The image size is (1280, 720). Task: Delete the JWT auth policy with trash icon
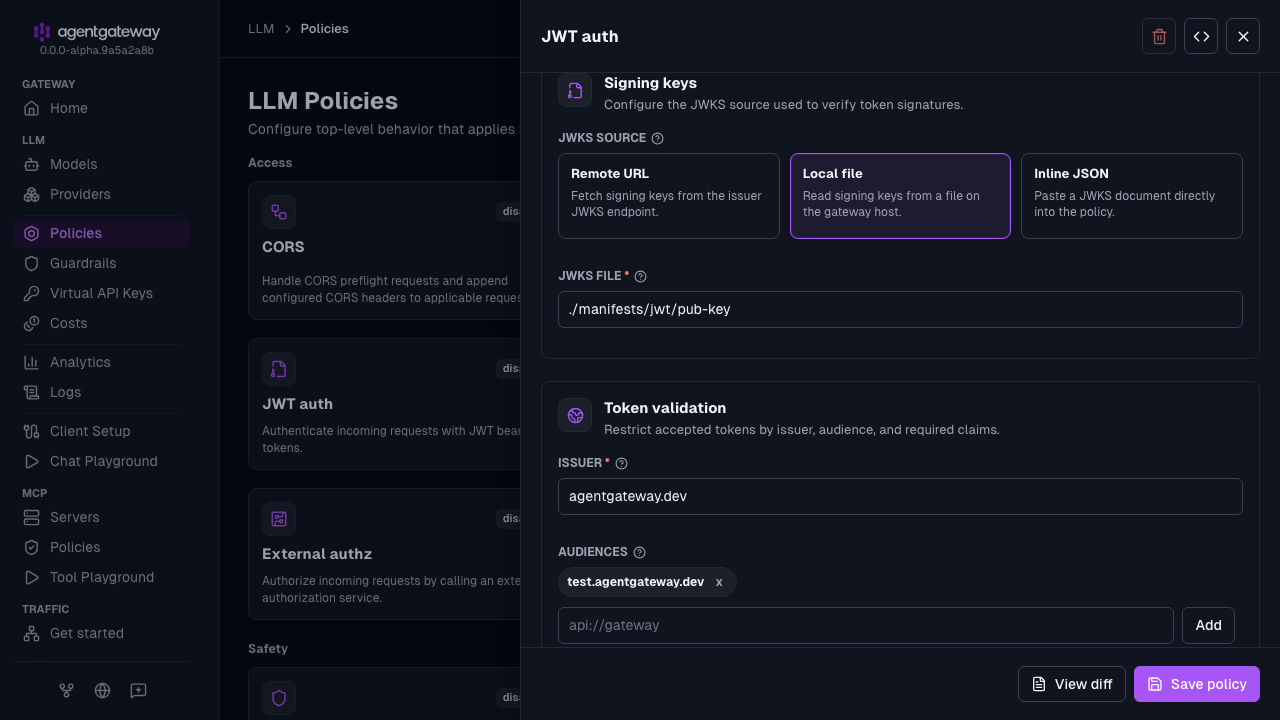point(1159,36)
